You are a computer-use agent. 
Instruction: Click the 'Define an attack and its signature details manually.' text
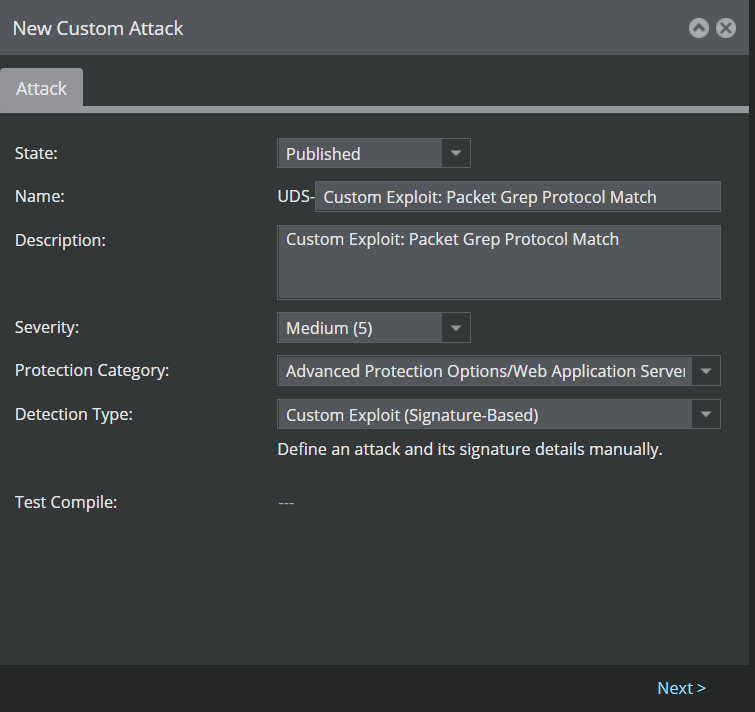click(x=470, y=449)
